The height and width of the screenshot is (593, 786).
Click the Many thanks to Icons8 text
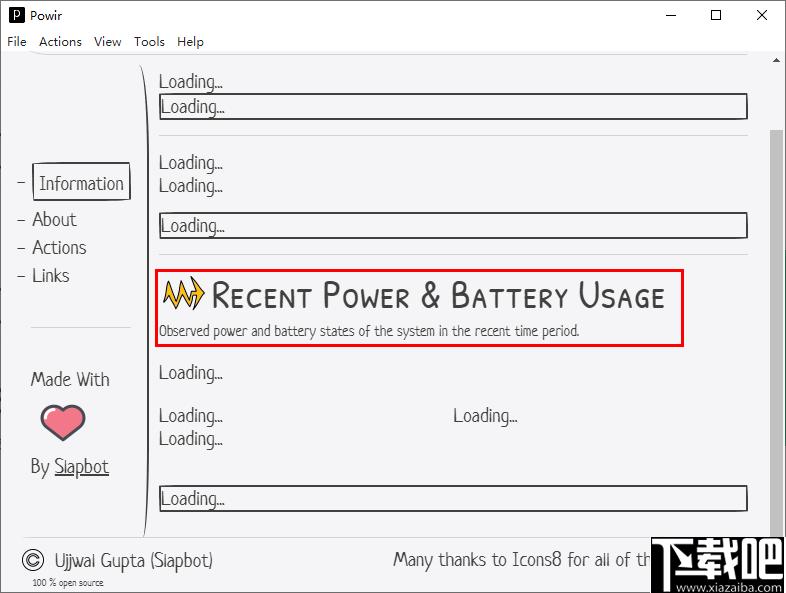[521, 559]
